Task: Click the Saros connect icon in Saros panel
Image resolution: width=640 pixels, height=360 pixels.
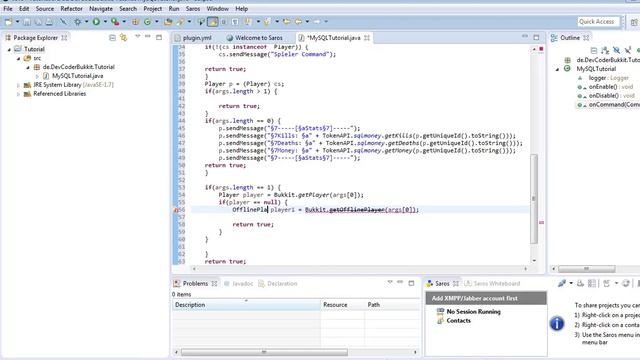Action: pyautogui.click(x=562, y=283)
